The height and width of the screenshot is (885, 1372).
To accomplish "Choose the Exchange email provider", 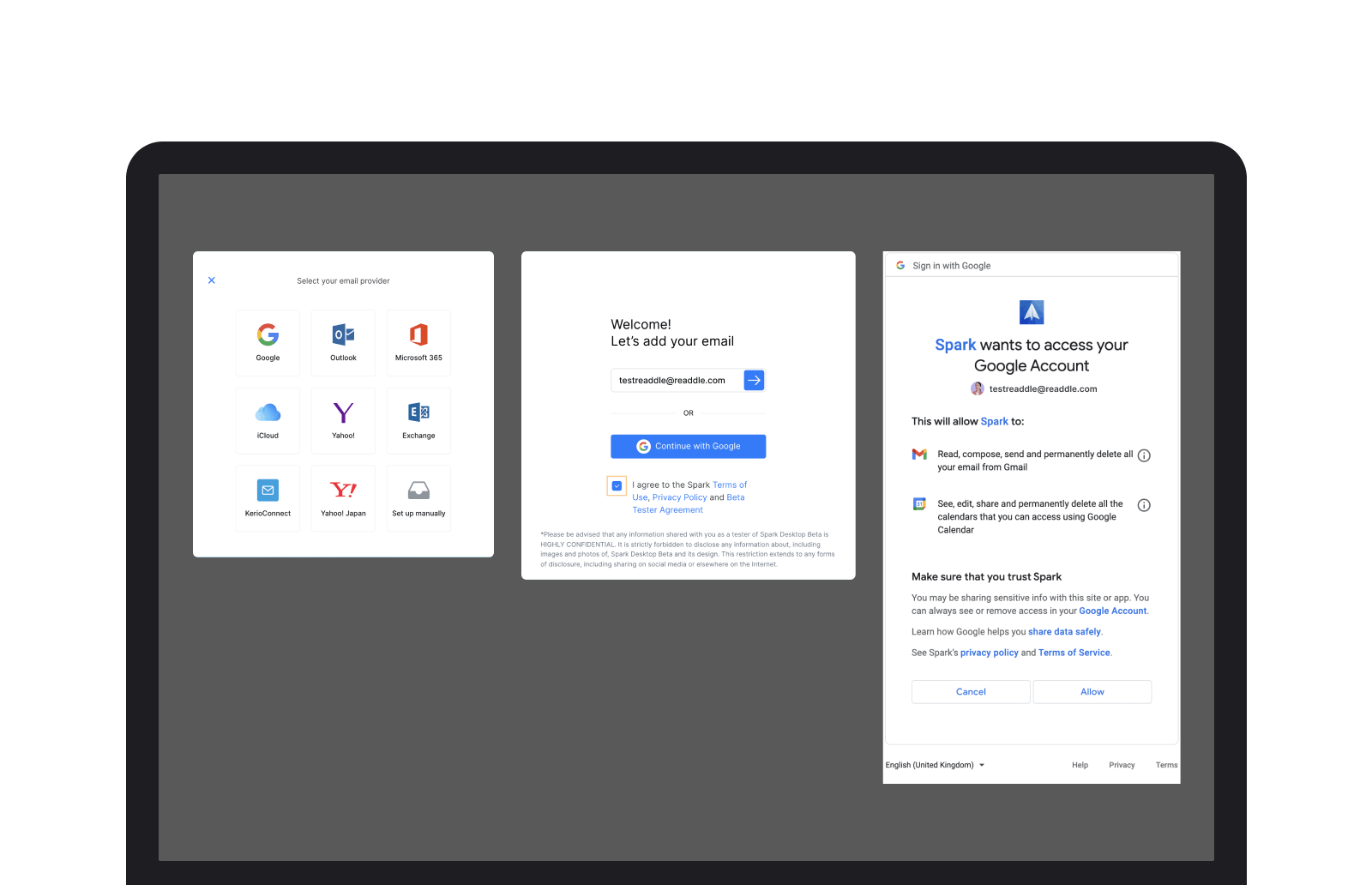I will tap(418, 420).
